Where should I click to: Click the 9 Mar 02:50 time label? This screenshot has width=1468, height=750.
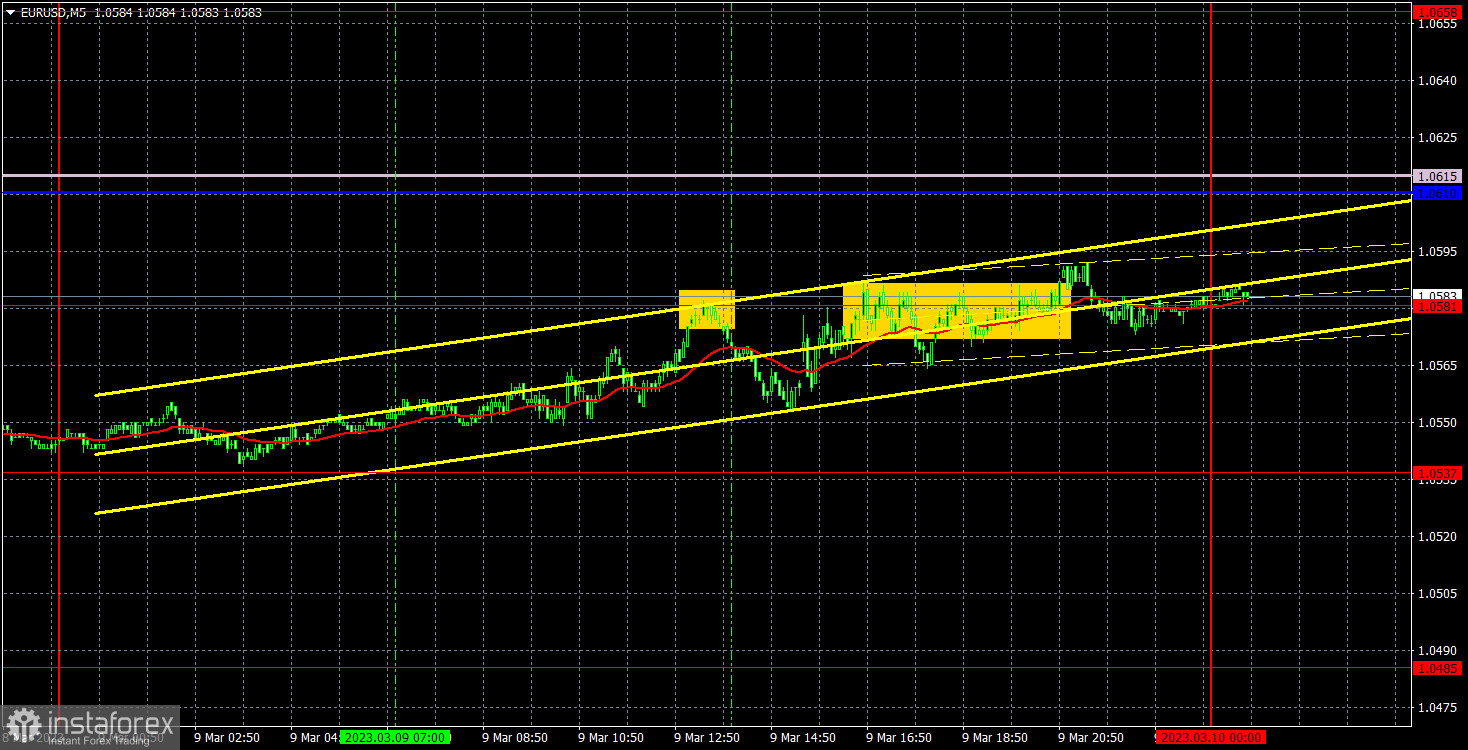coord(227,737)
